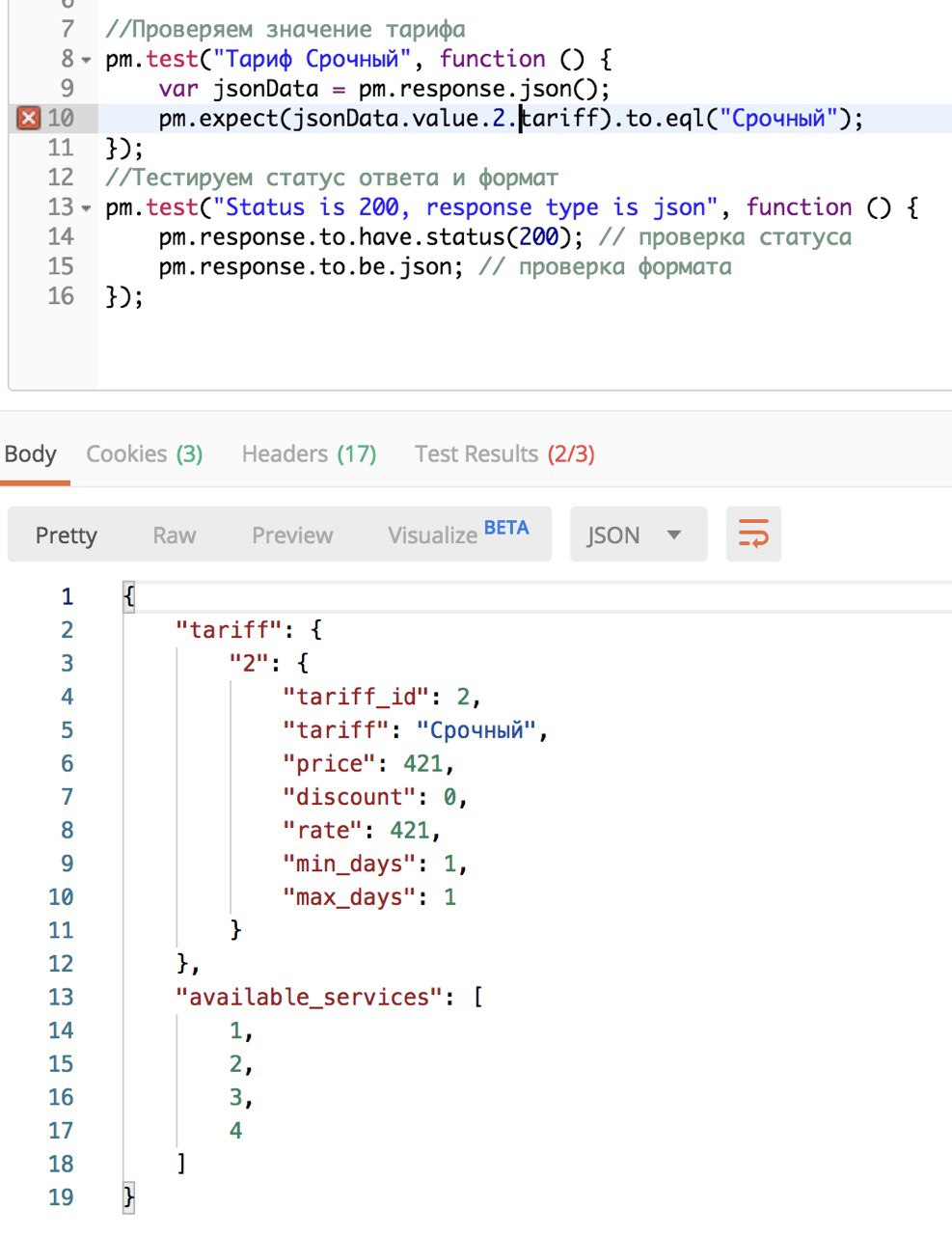Click the "discount": 0 line
This screenshot has height=1235, width=952.
click(374, 797)
